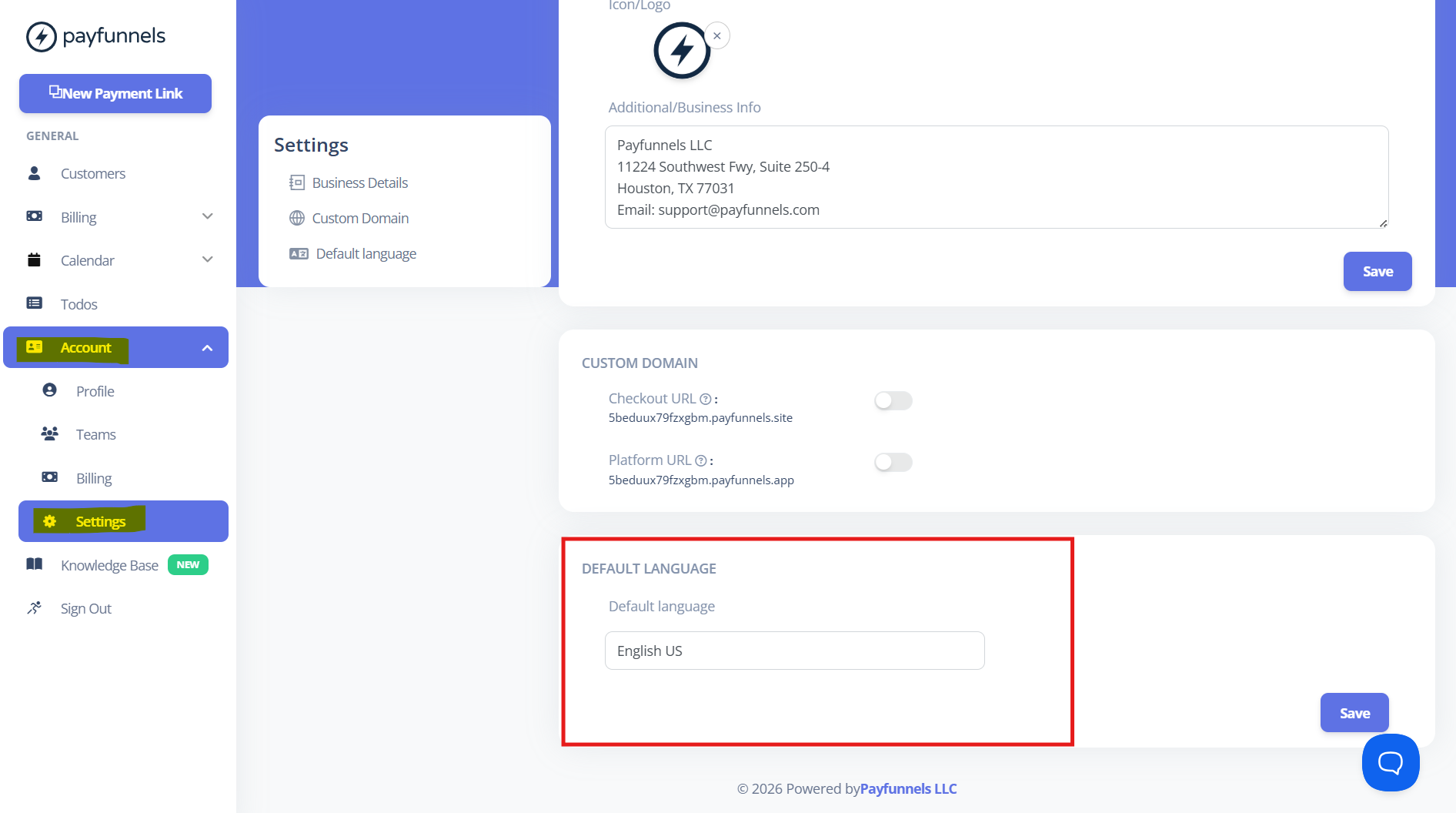The image size is (1456, 813).
Task: Click the 5beduux79fzxgbm.payfunnels.app URL text
Action: 701,480
